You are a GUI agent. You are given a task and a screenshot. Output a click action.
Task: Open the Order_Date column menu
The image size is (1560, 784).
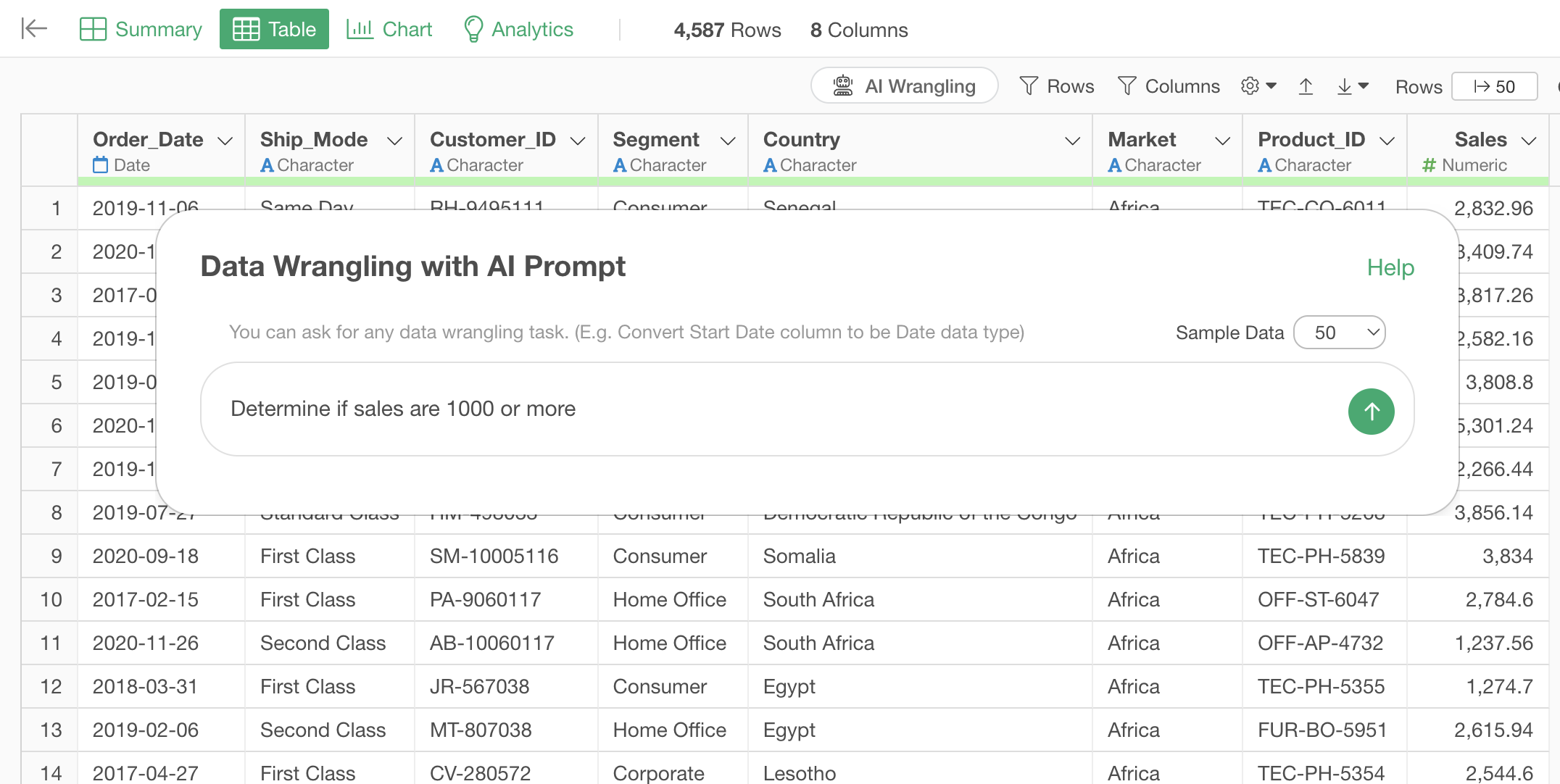(225, 141)
